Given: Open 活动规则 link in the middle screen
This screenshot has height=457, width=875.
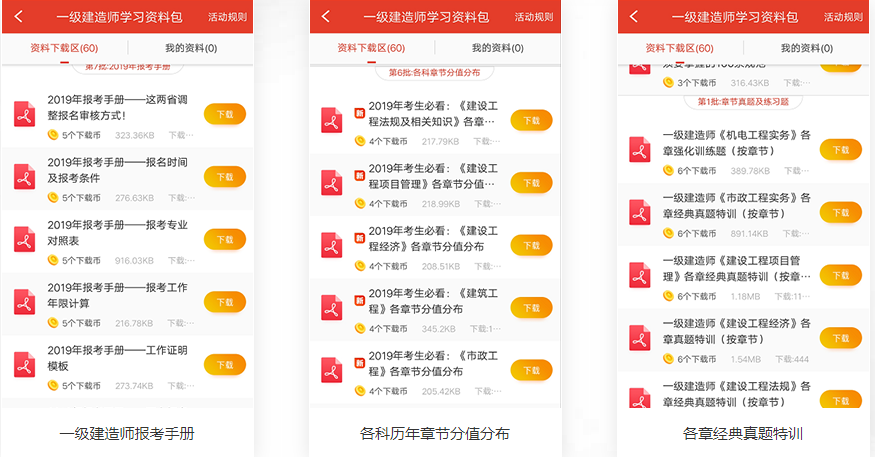Looking at the screenshot, I should (x=533, y=17).
